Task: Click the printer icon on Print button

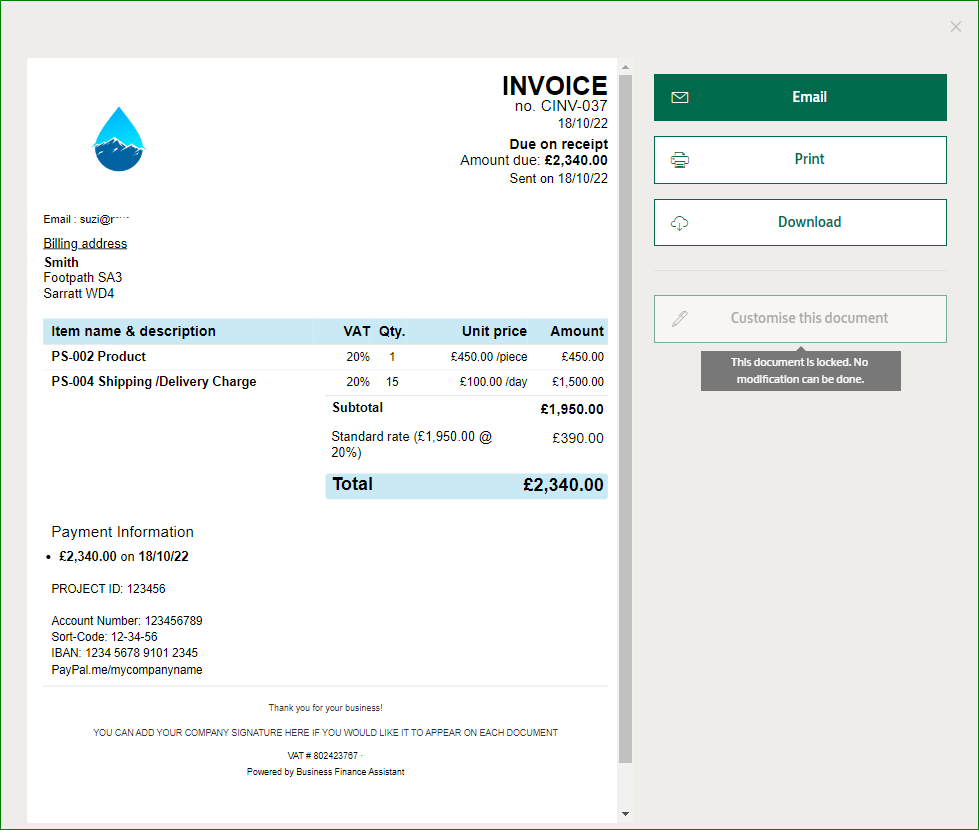Action: click(680, 160)
